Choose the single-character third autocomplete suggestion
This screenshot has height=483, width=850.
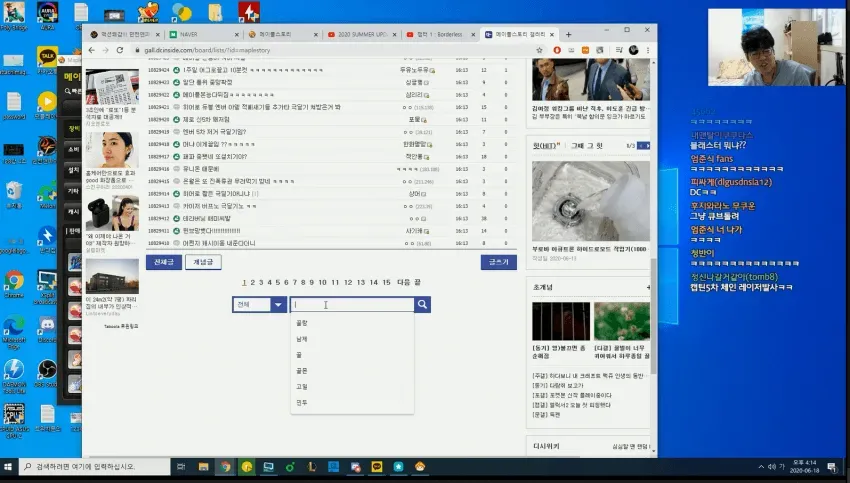coord(352,355)
